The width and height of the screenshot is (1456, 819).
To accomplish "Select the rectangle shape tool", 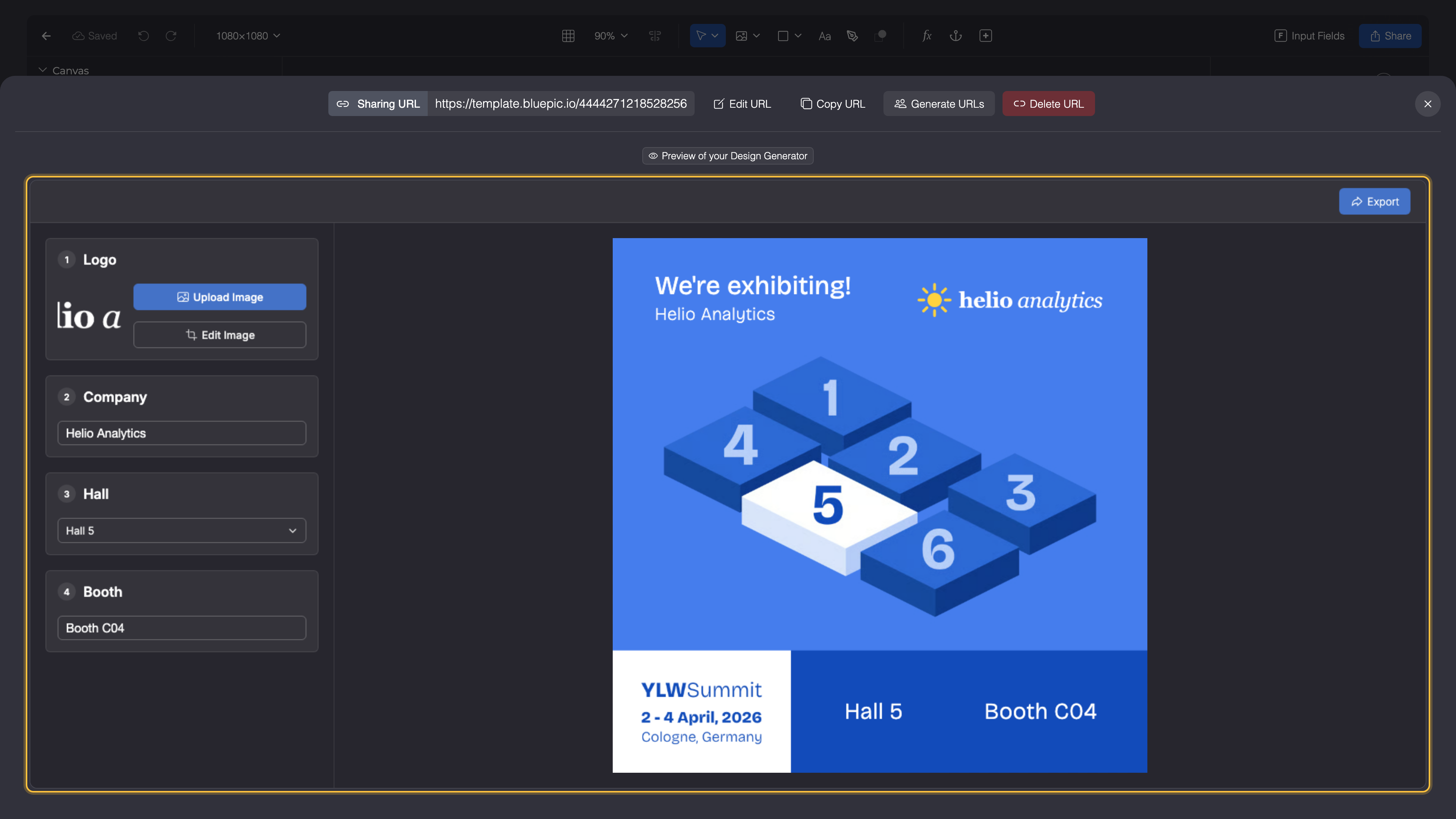I will tap(783, 36).
